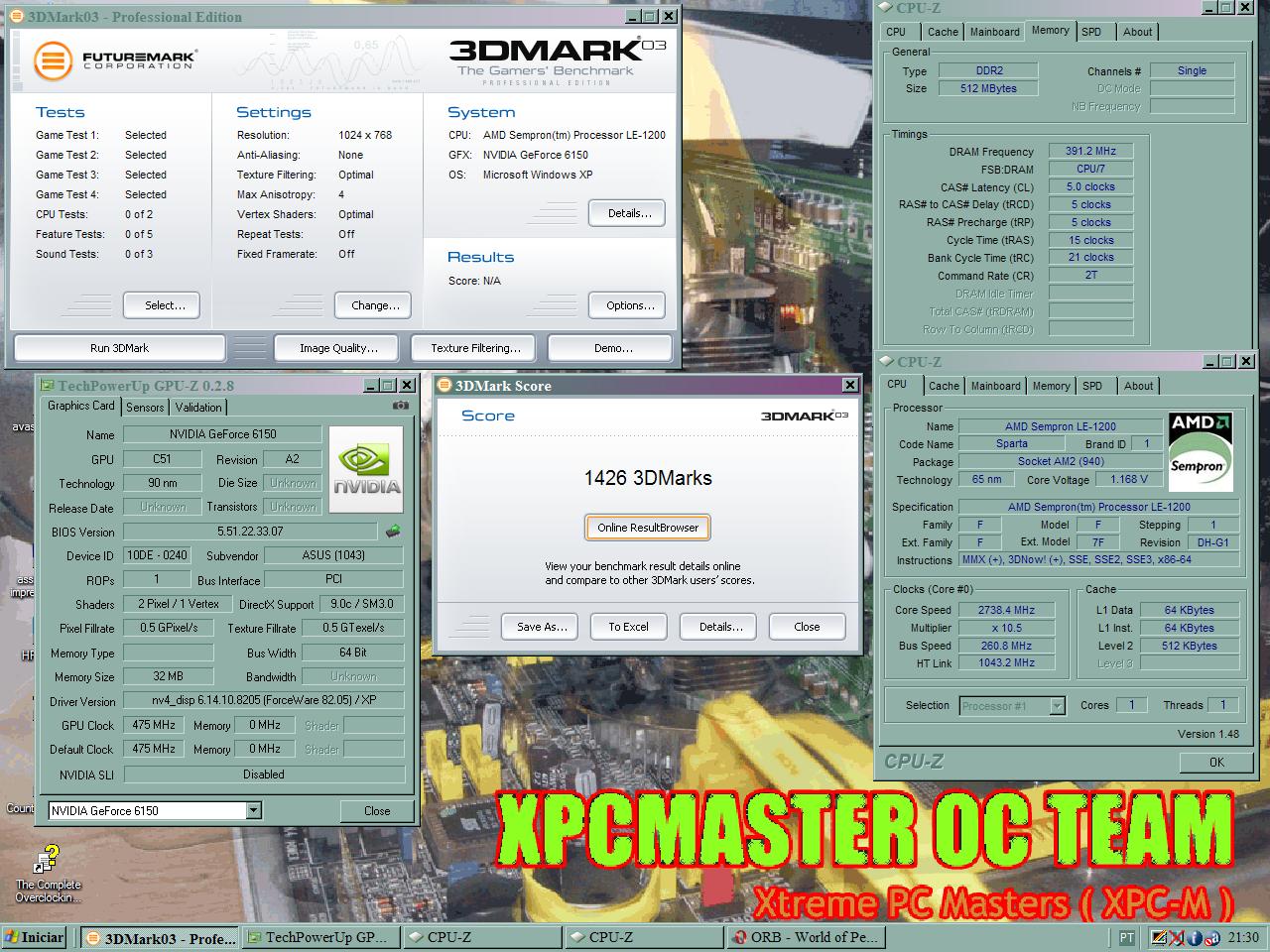
Task: Click the GPU-Z screenshot camera icon
Action: point(401,406)
